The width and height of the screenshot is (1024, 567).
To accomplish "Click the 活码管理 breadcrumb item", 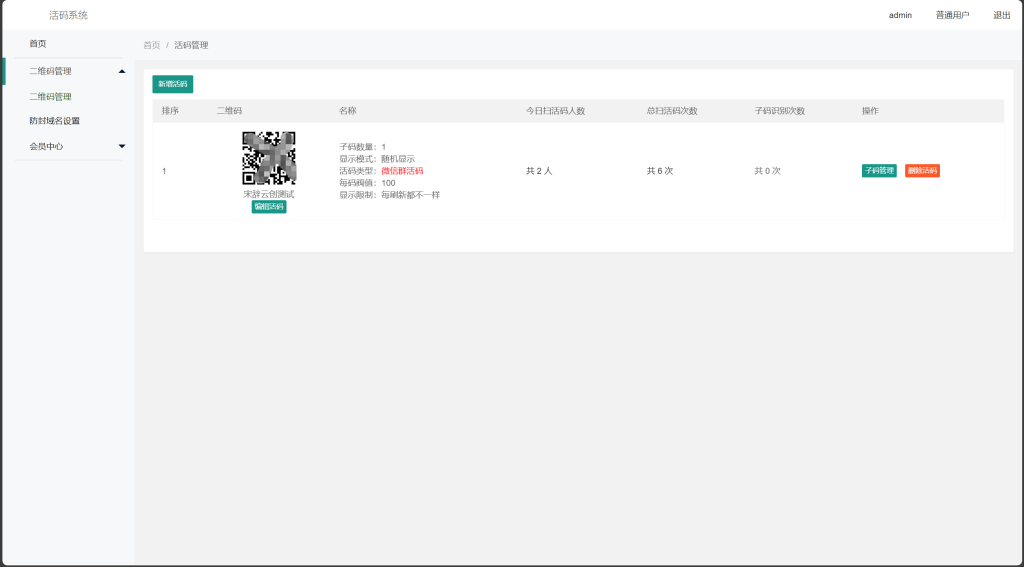I will [191, 45].
